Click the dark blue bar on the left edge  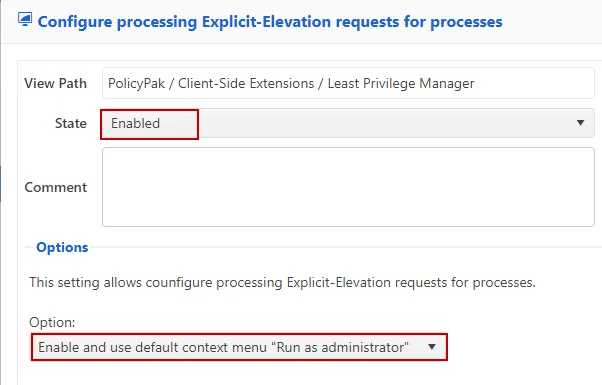pyautogui.click(x=0, y=183)
